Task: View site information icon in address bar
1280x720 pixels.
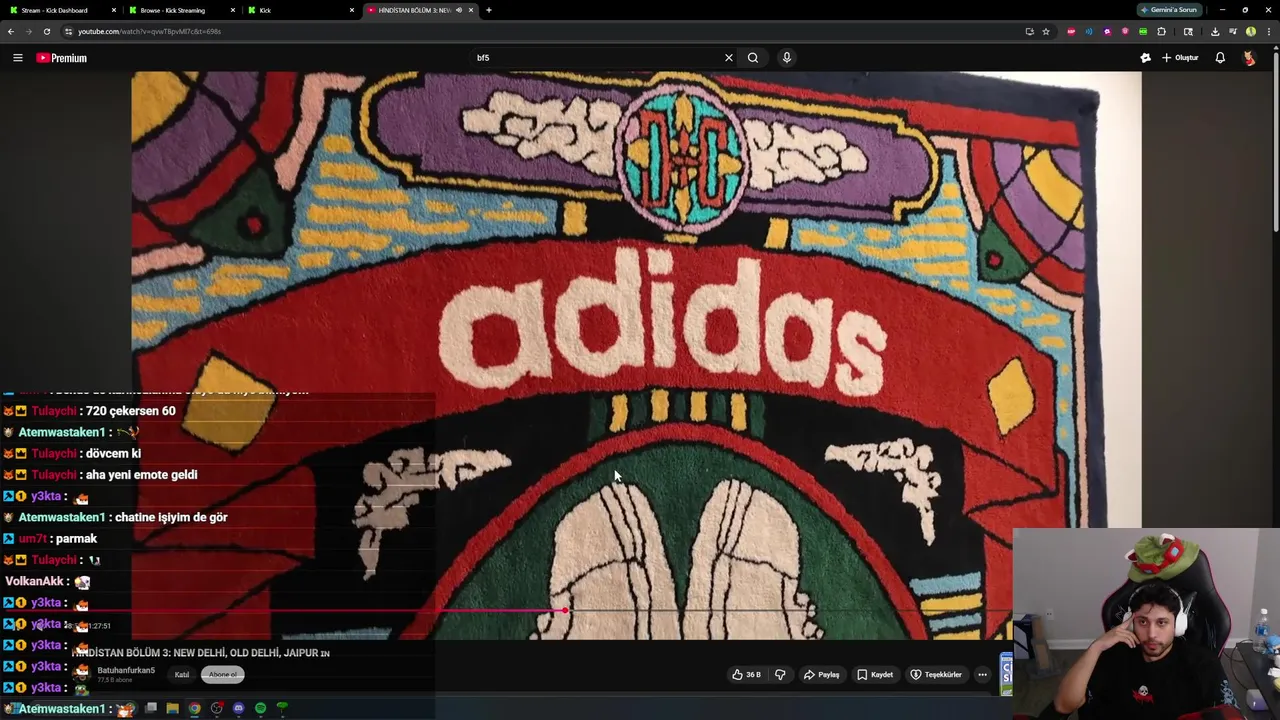Action: [68, 31]
